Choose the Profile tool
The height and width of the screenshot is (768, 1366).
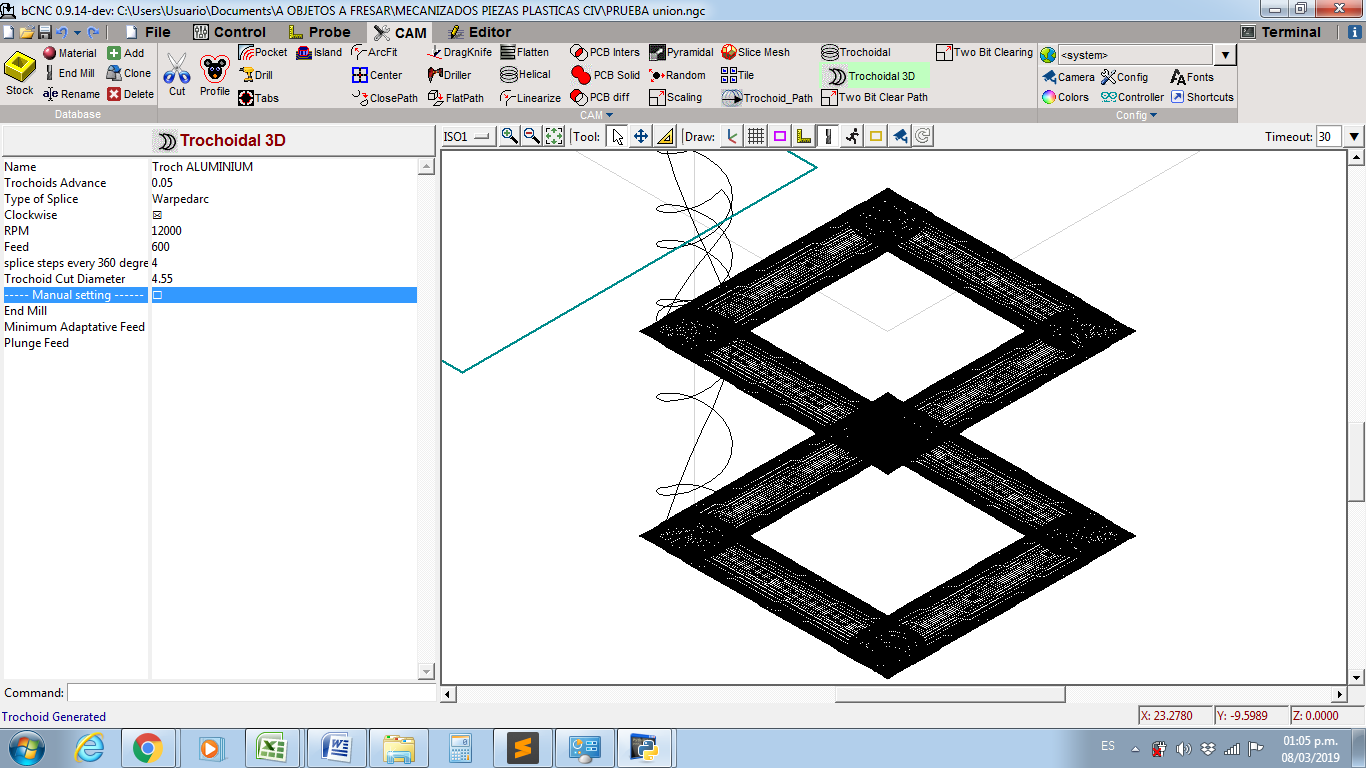point(215,75)
